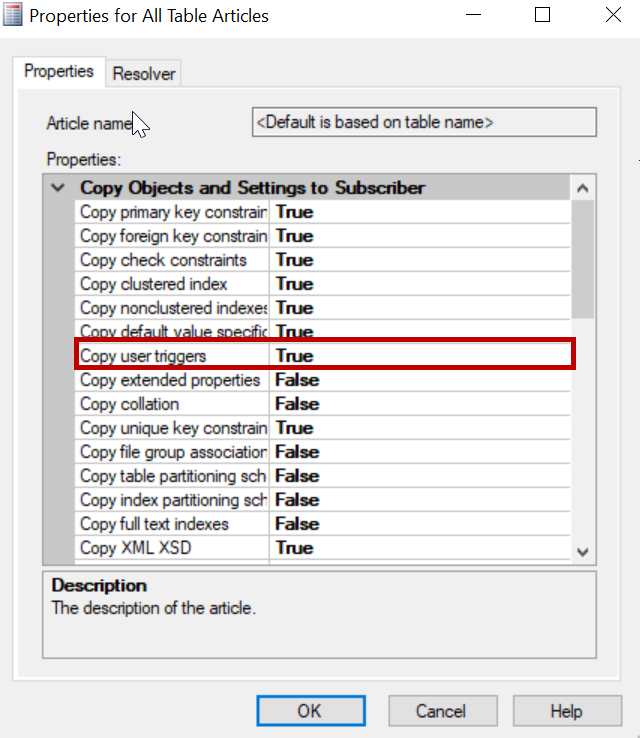The height and width of the screenshot is (738, 640).
Task: Collapse the Copy Objects and Settings category
Action: click(58, 188)
